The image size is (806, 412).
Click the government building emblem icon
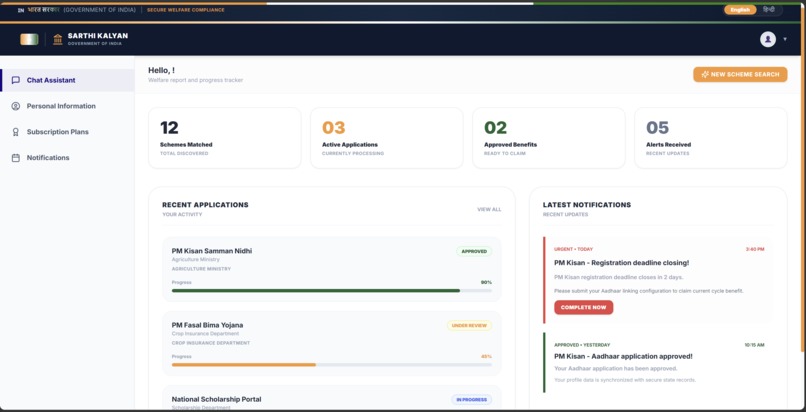point(58,39)
